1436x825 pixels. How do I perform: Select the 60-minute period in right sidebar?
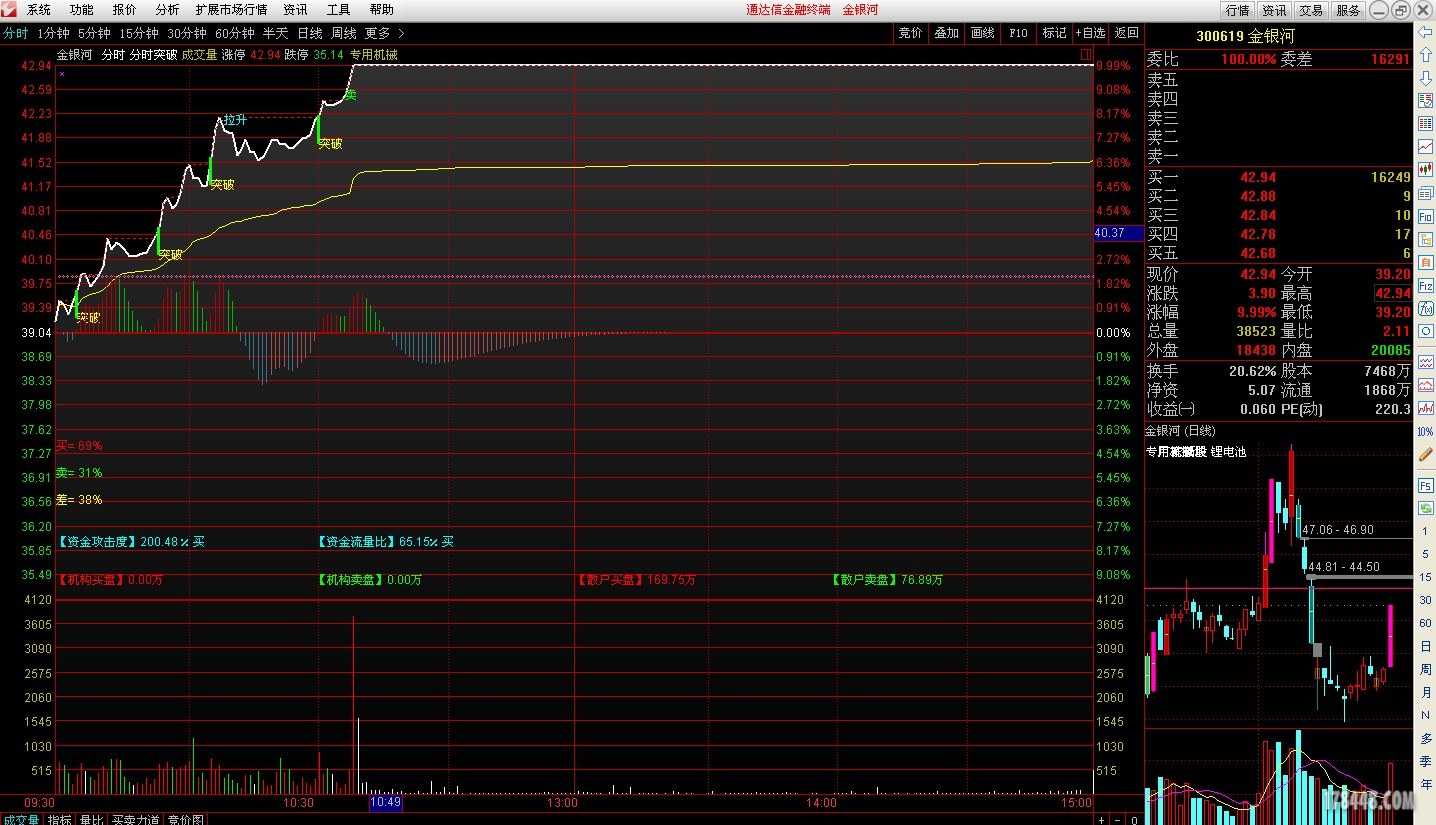pyautogui.click(x=1425, y=623)
